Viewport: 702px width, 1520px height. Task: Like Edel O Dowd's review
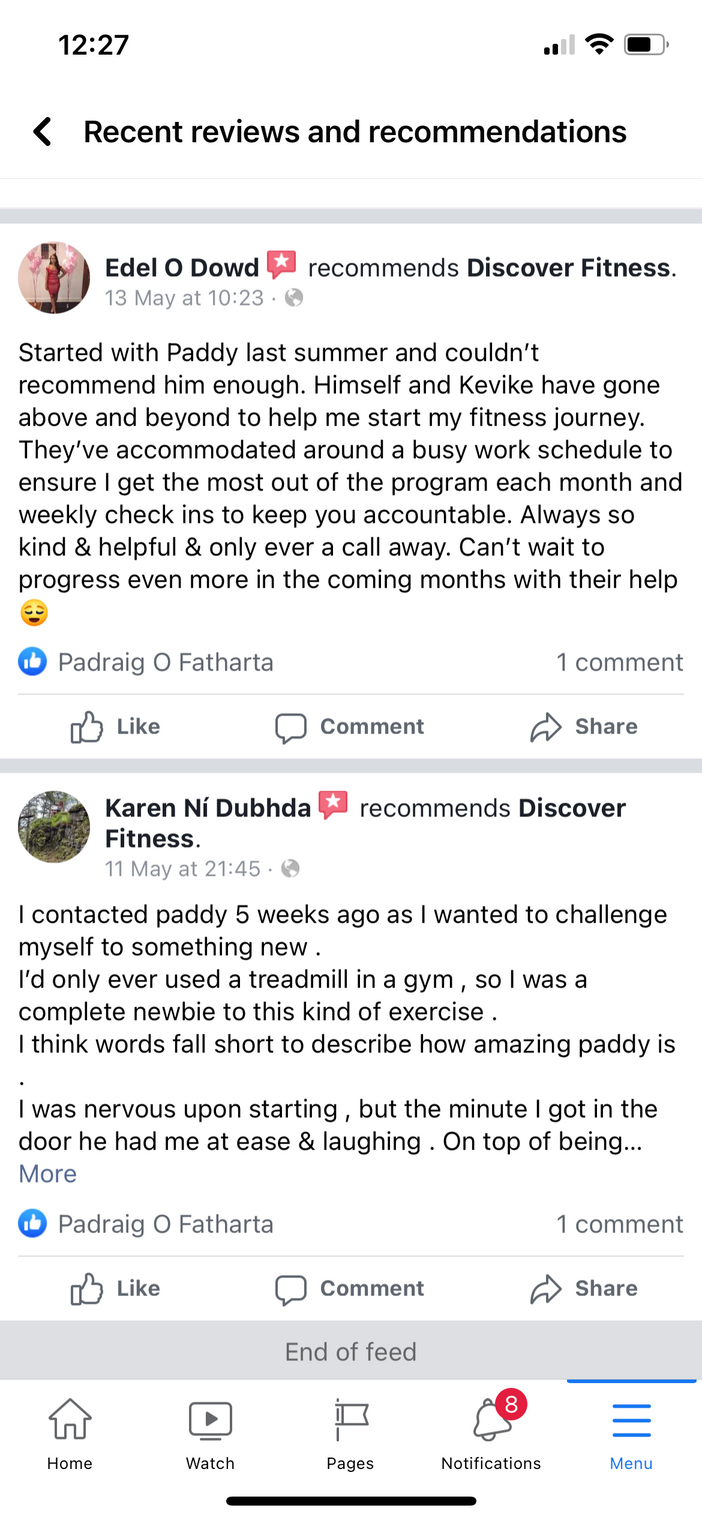tap(115, 727)
